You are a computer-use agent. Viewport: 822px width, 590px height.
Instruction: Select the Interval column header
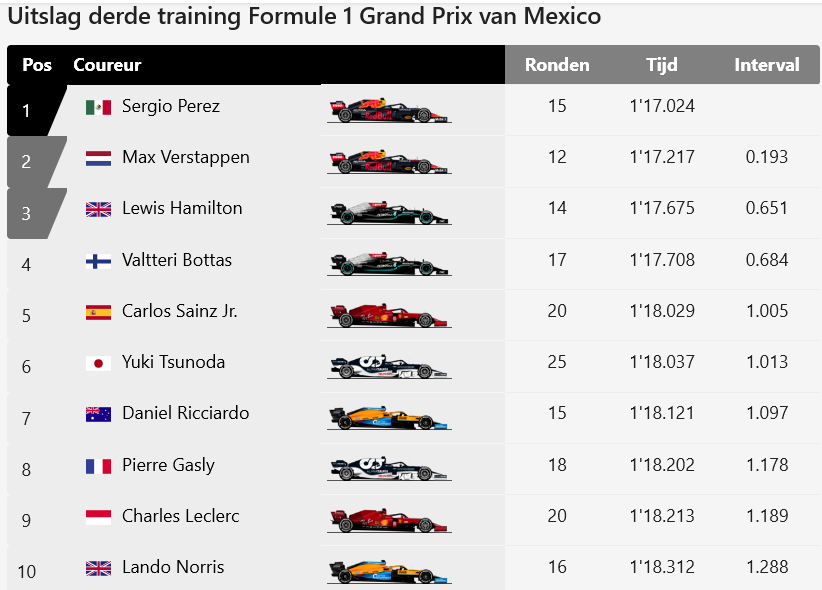pyautogui.click(x=766, y=65)
